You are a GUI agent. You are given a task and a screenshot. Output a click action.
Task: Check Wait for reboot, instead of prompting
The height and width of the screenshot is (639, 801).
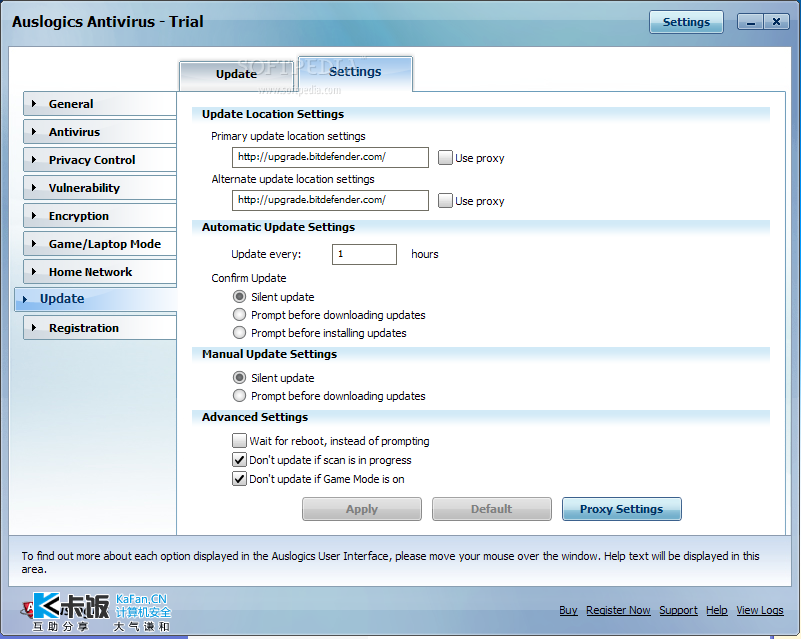[239, 440]
